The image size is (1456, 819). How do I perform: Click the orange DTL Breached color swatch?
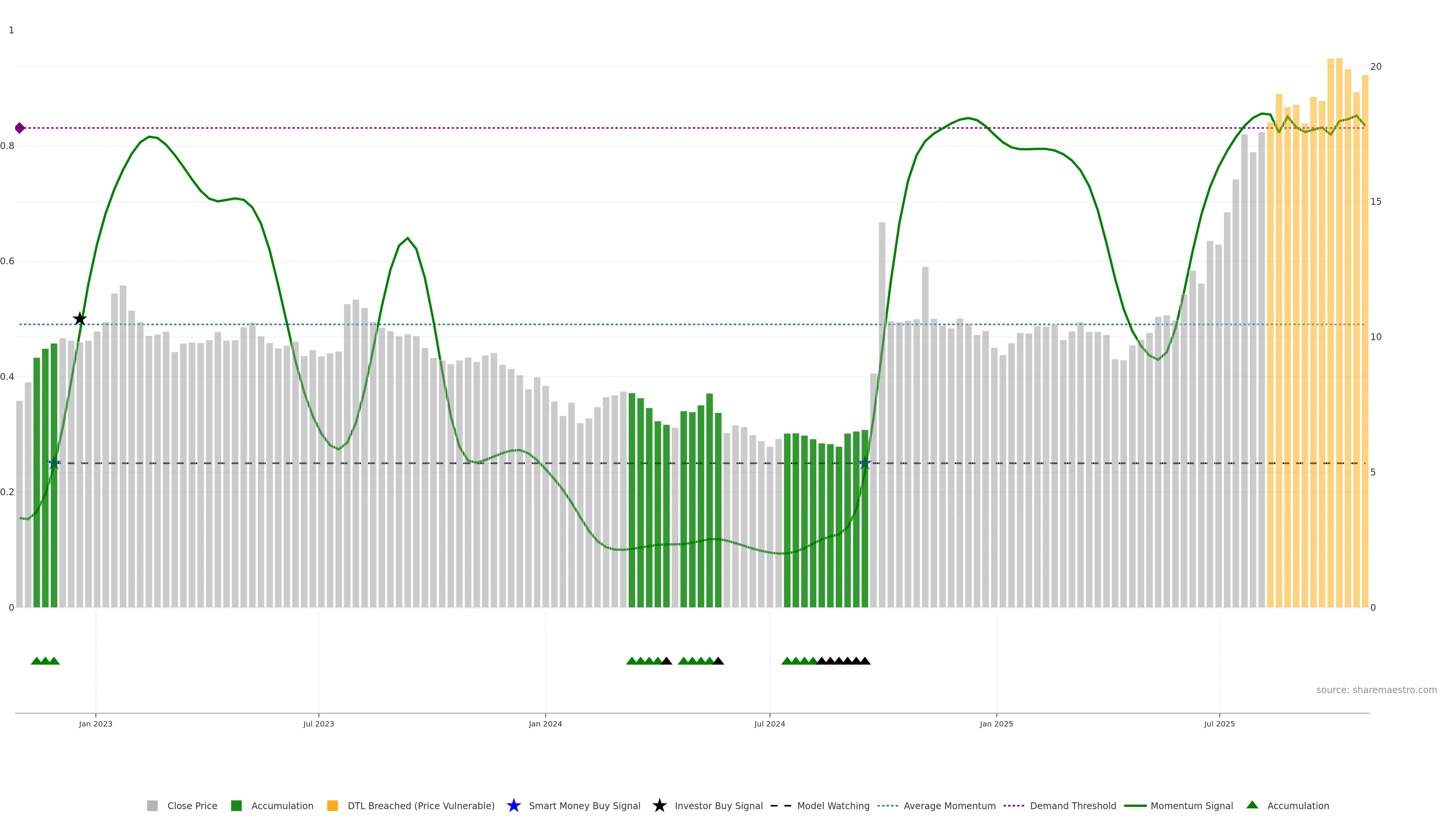pyautogui.click(x=333, y=805)
